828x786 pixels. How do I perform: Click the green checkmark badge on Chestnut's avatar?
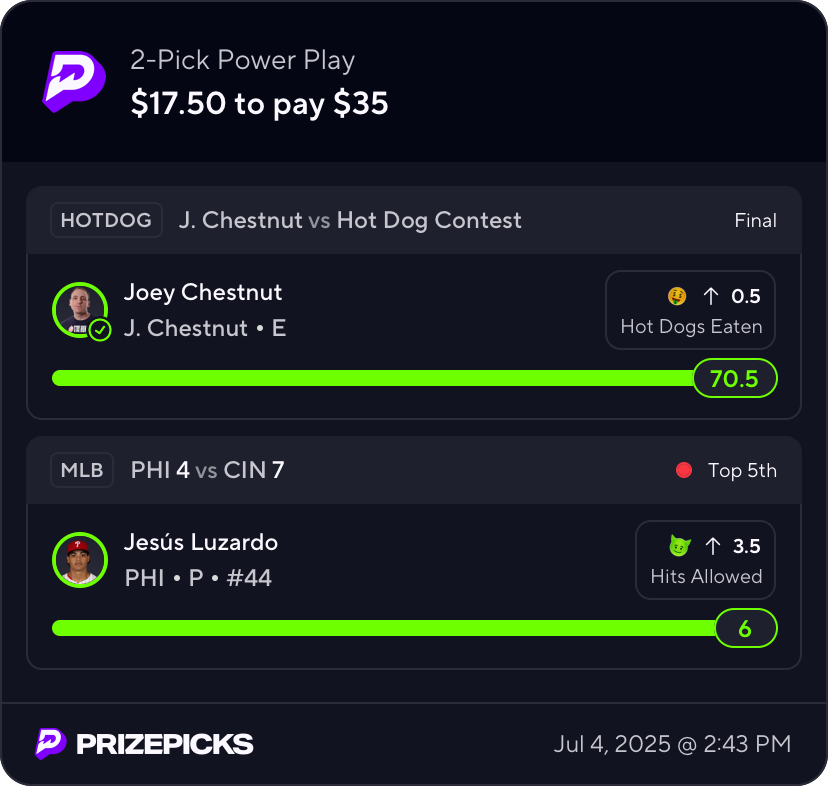(100, 331)
